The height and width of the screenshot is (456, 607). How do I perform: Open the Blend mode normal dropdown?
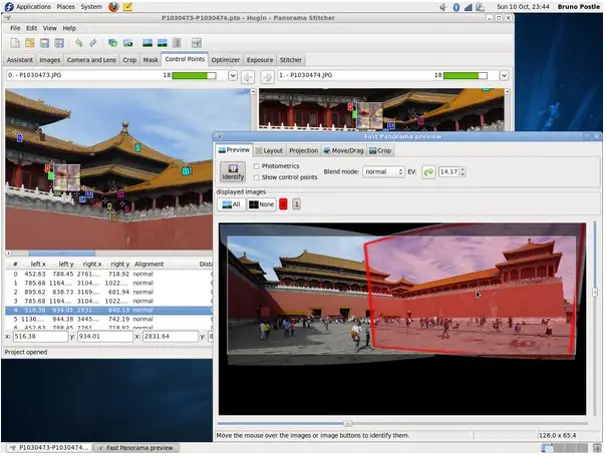coord(383,172)
